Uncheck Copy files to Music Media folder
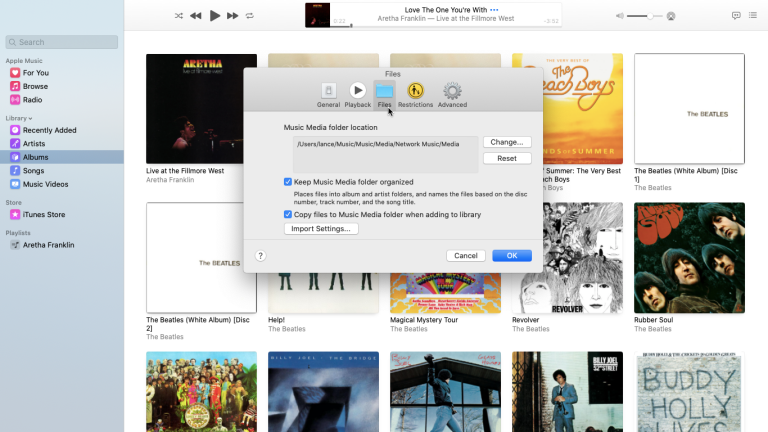This screenshot has height=432, width=768. (288, 215)
